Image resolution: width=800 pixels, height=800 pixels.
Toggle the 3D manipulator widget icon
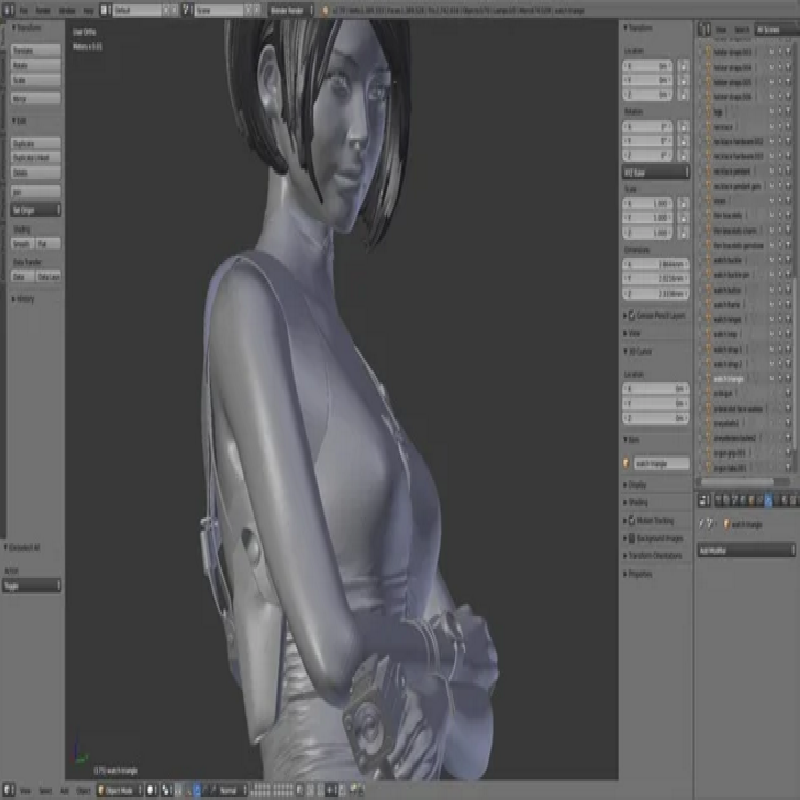click(187, 790)
